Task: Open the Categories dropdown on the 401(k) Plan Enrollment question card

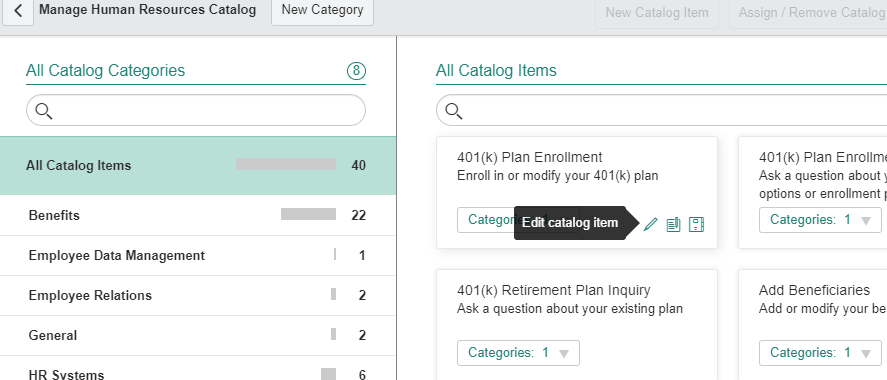Action: (820, 220)
